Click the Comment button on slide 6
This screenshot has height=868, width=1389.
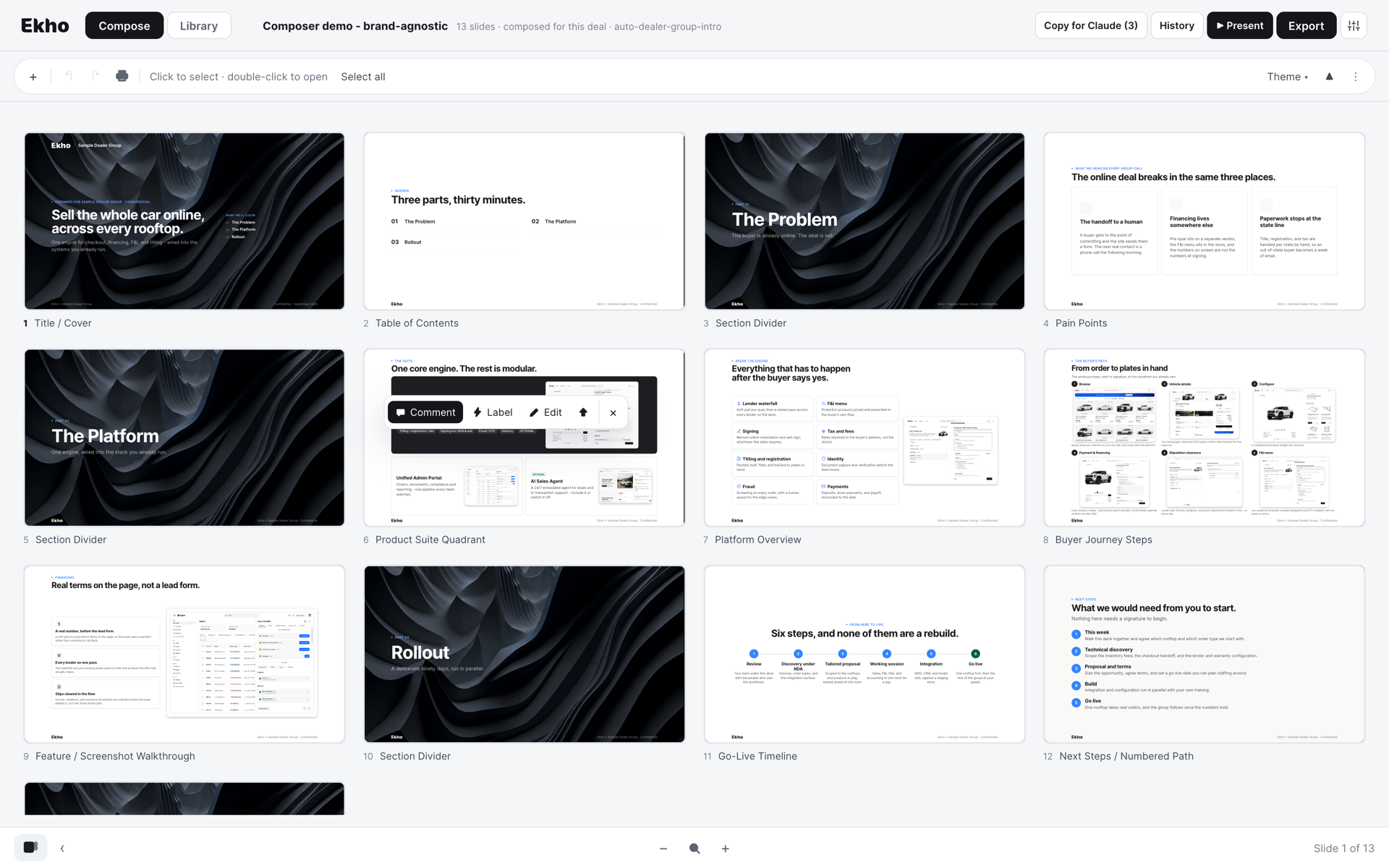pos(425,412)
